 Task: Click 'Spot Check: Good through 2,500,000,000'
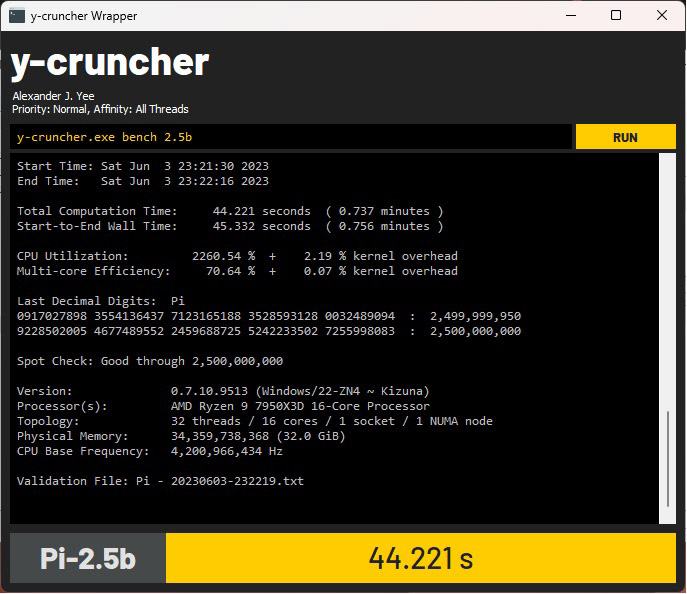point(150,361)
